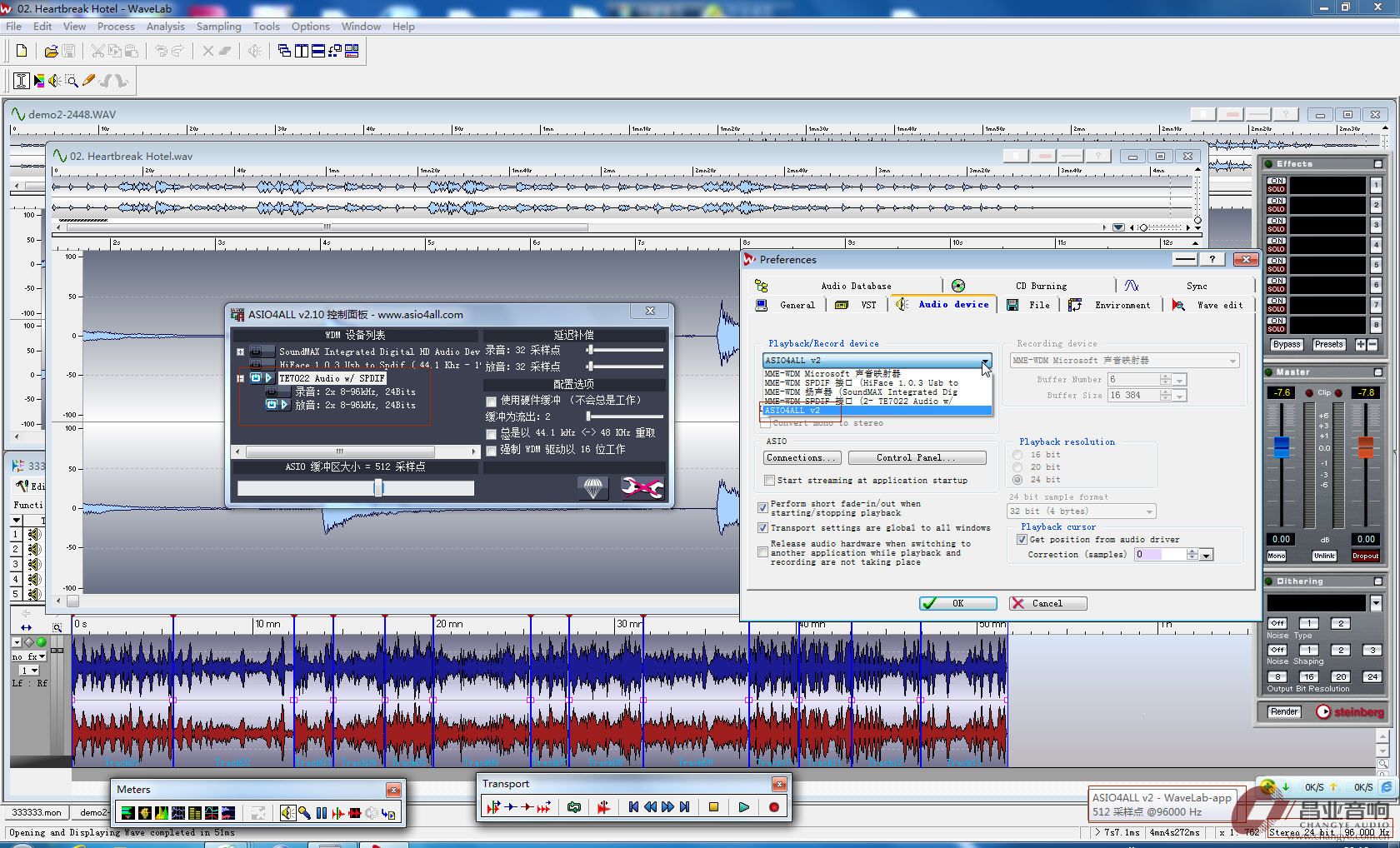1400x848 pixels.
Task: Click Play in the Transport window
Action: pos(743,806)
